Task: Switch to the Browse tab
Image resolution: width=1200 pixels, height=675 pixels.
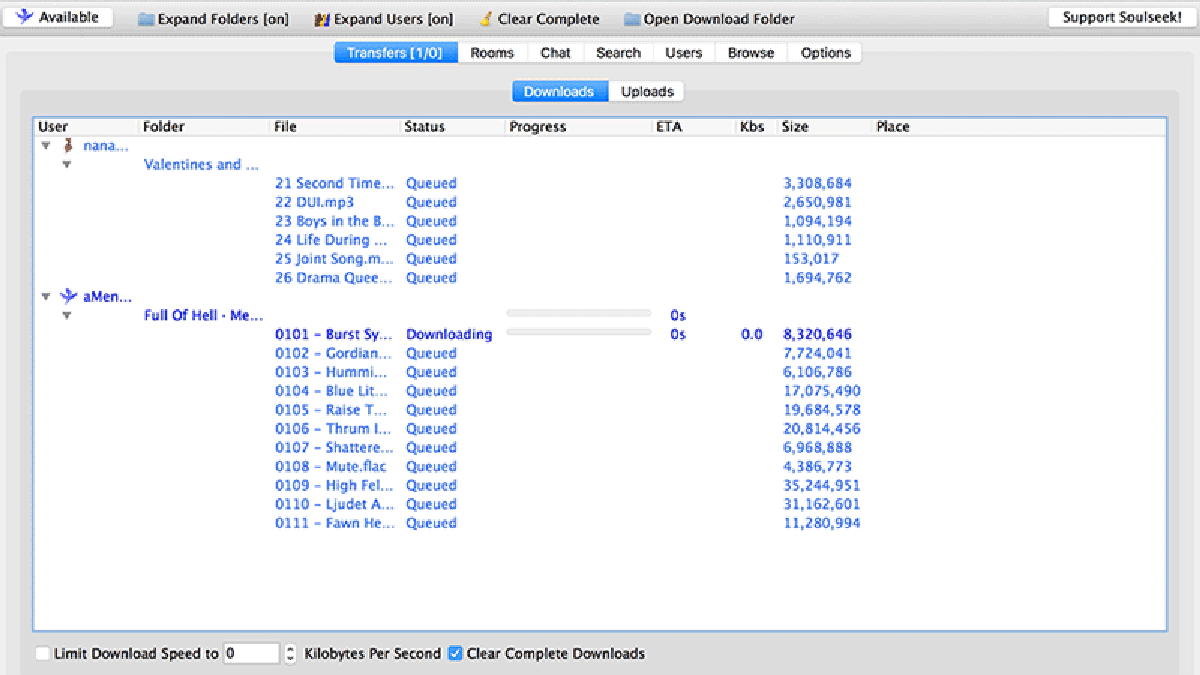Action: pyautogui.click(x=750, y=52)
